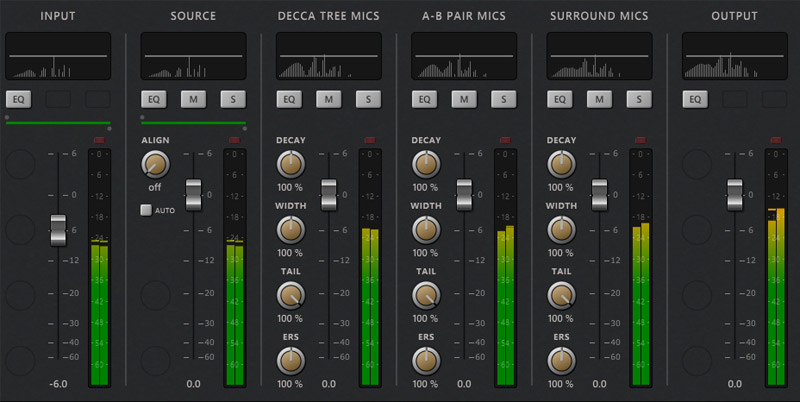Open EQ for the Output channel

pos(695,99)
